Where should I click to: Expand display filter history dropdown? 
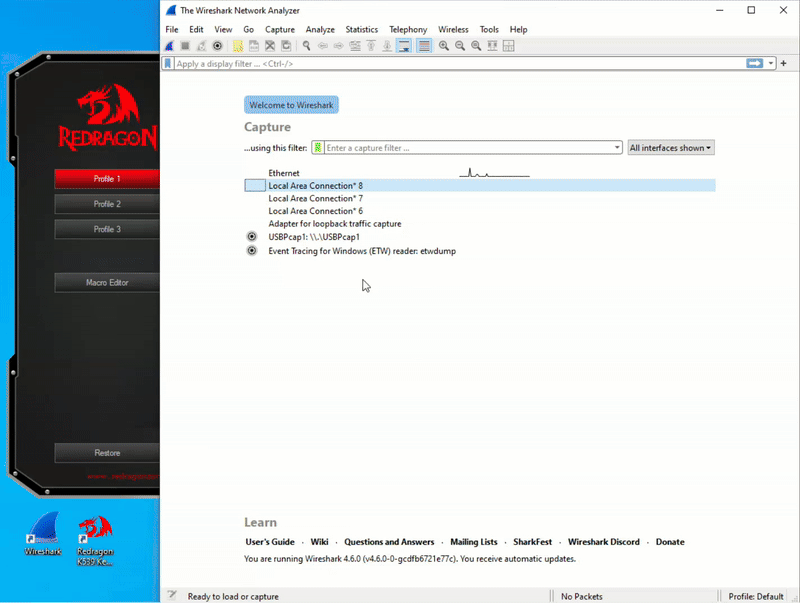[x=770, y=64]
